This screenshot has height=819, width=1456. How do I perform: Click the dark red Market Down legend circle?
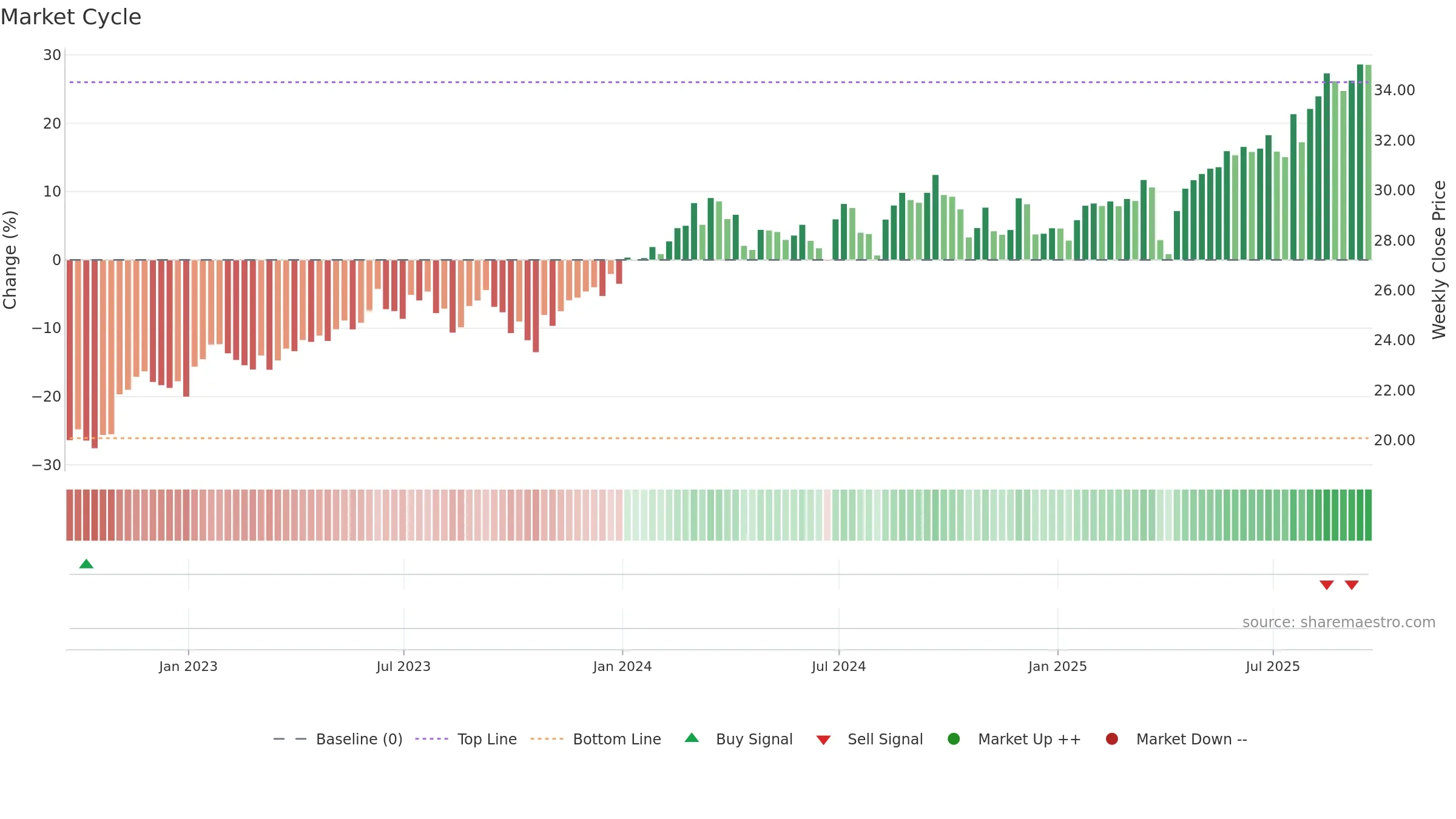click(x=1112, y=739)
